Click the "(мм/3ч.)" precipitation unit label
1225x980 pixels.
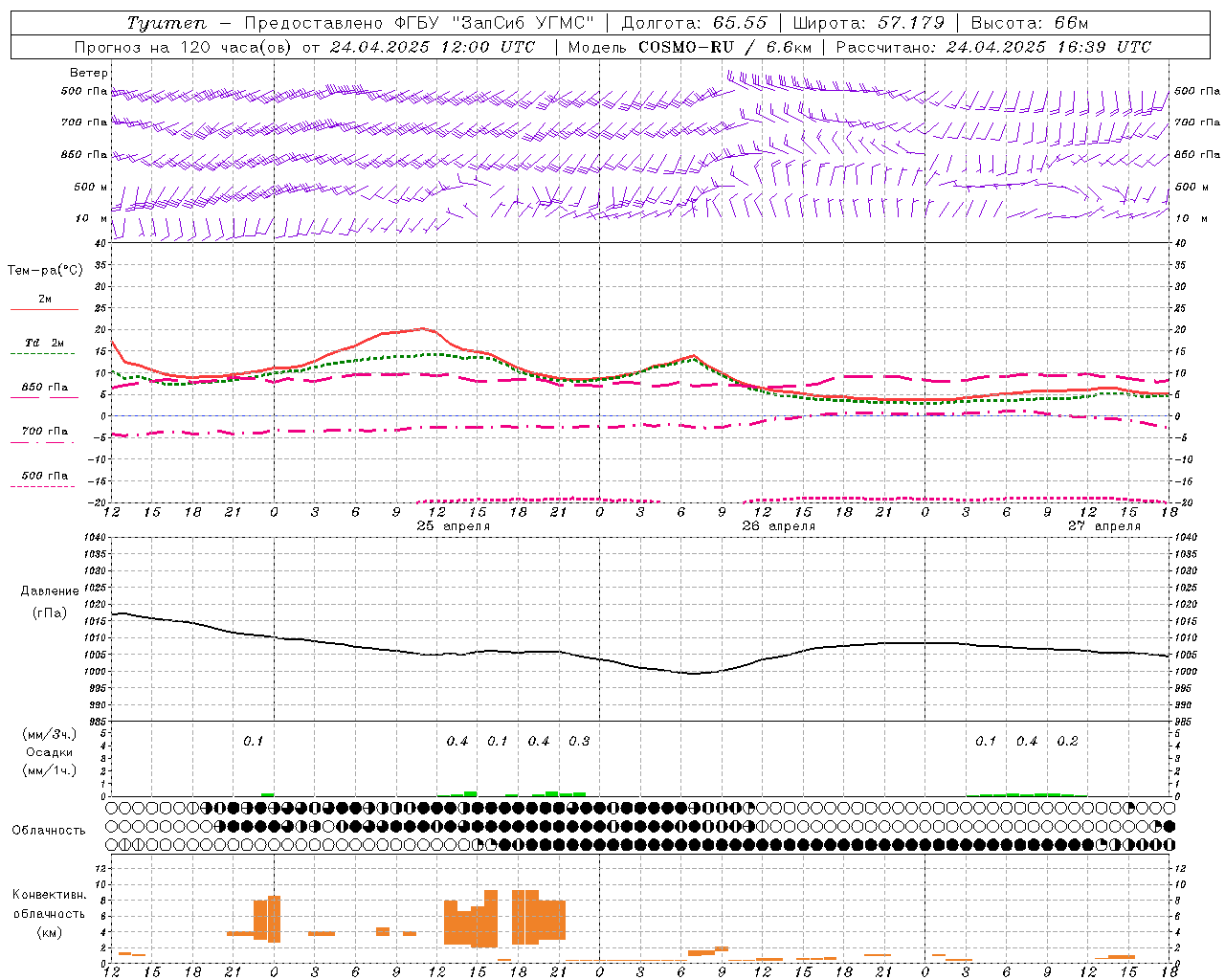tap(50, 734)
